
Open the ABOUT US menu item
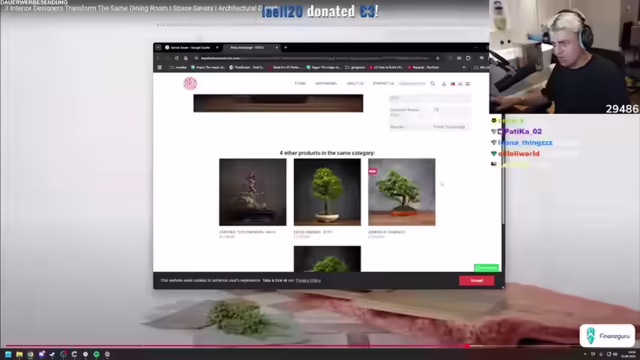[355, 84]
